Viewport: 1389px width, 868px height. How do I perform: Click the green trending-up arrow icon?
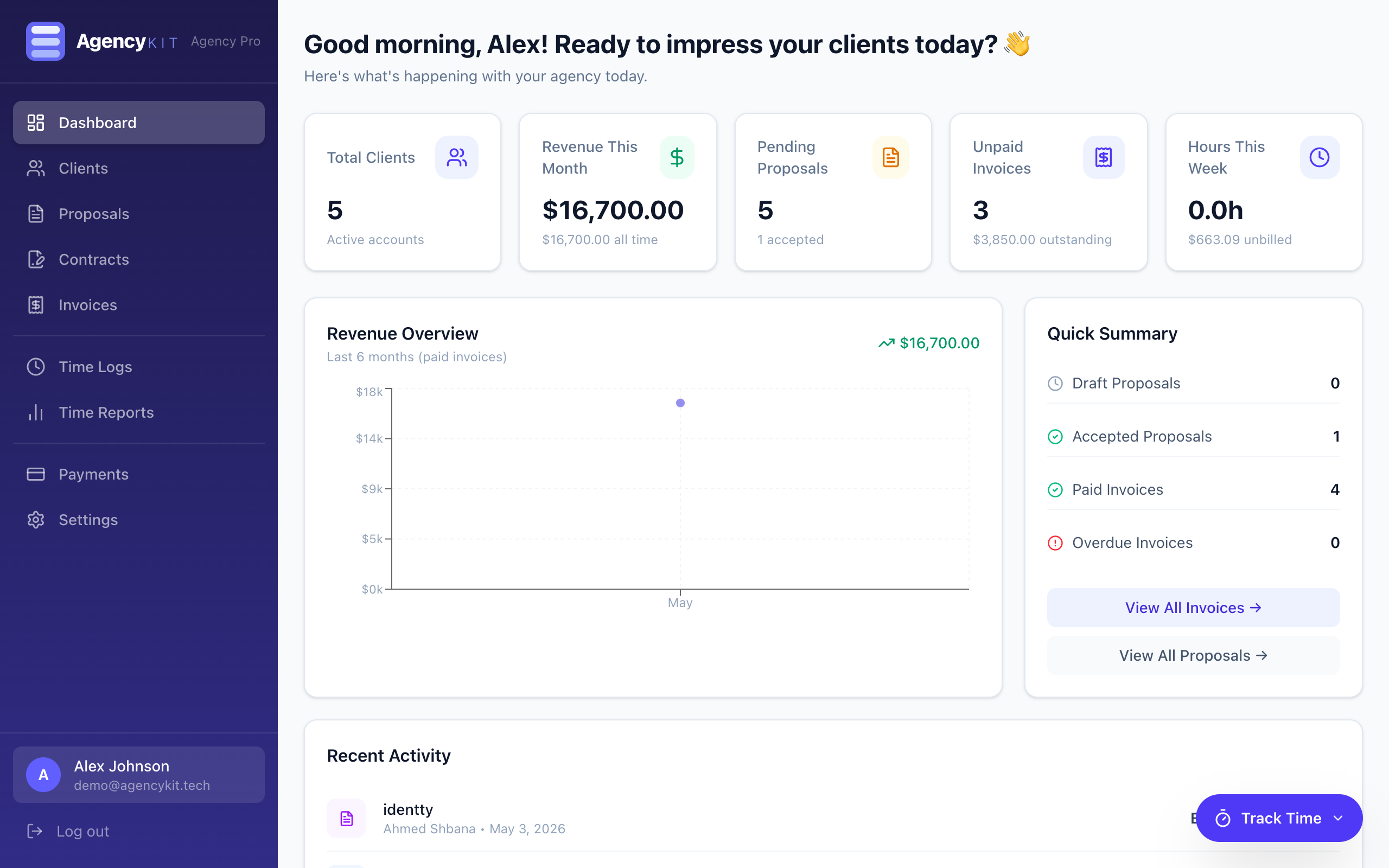point(887,343)
